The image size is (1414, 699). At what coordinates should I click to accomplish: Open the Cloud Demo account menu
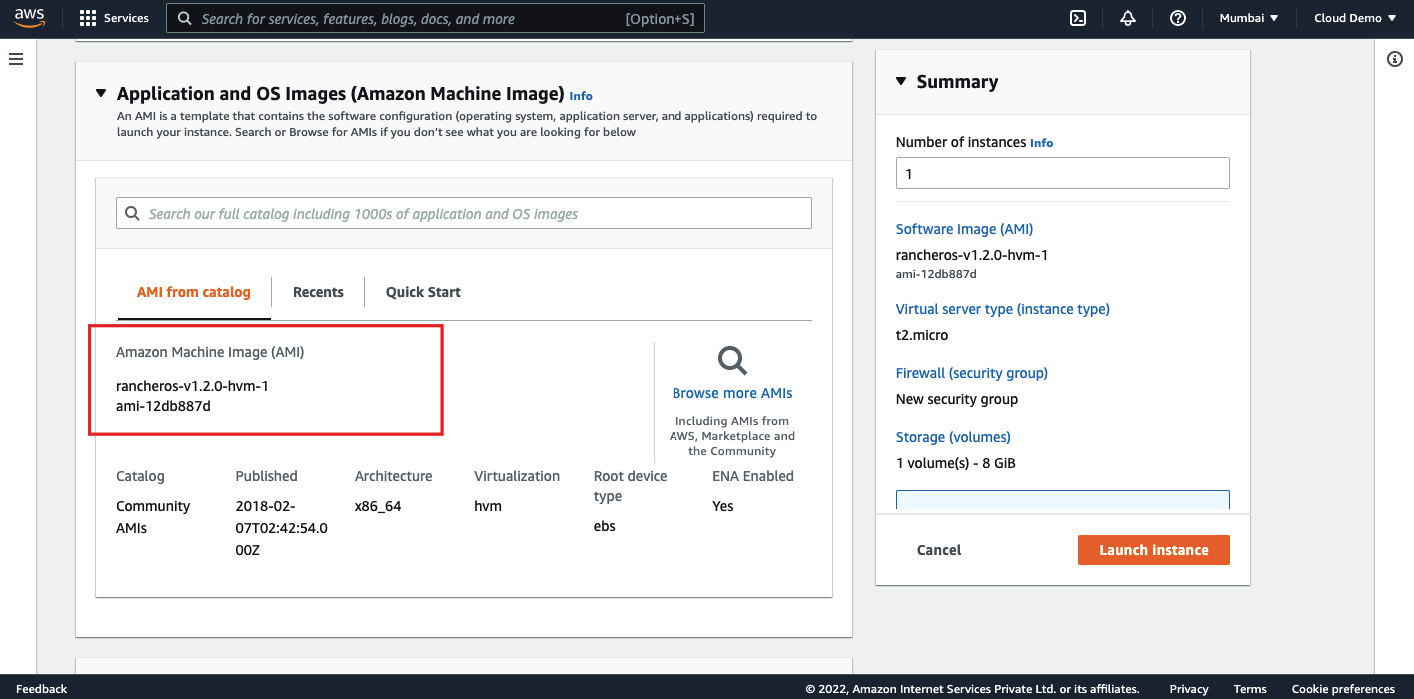coord(1355,18)
